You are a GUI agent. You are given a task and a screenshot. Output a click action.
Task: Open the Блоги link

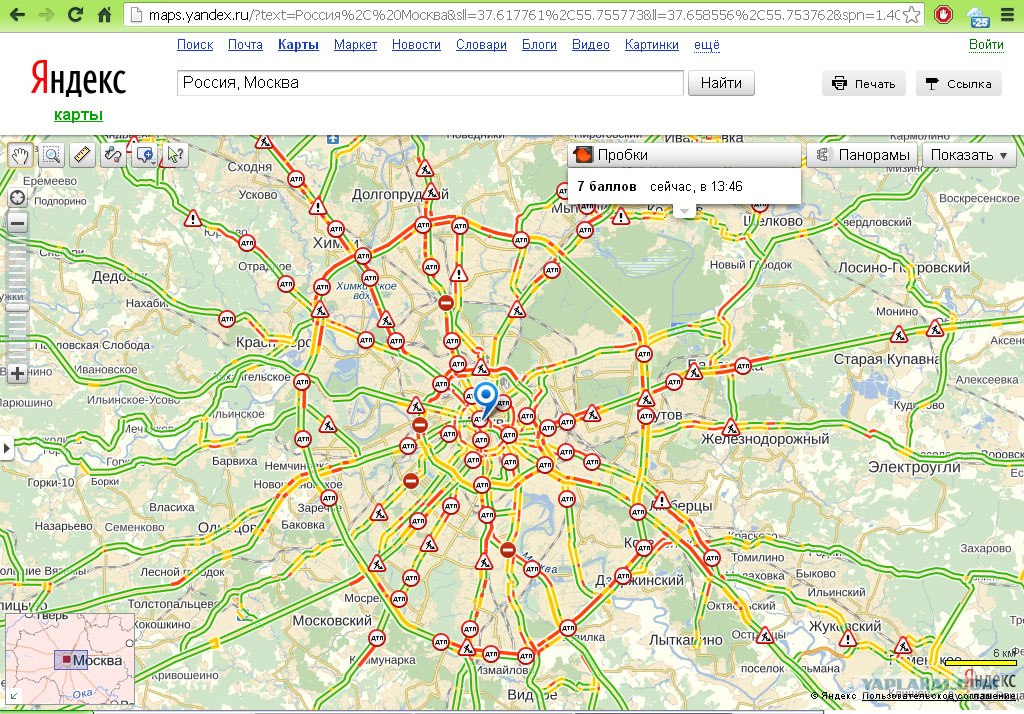[539, 44]
